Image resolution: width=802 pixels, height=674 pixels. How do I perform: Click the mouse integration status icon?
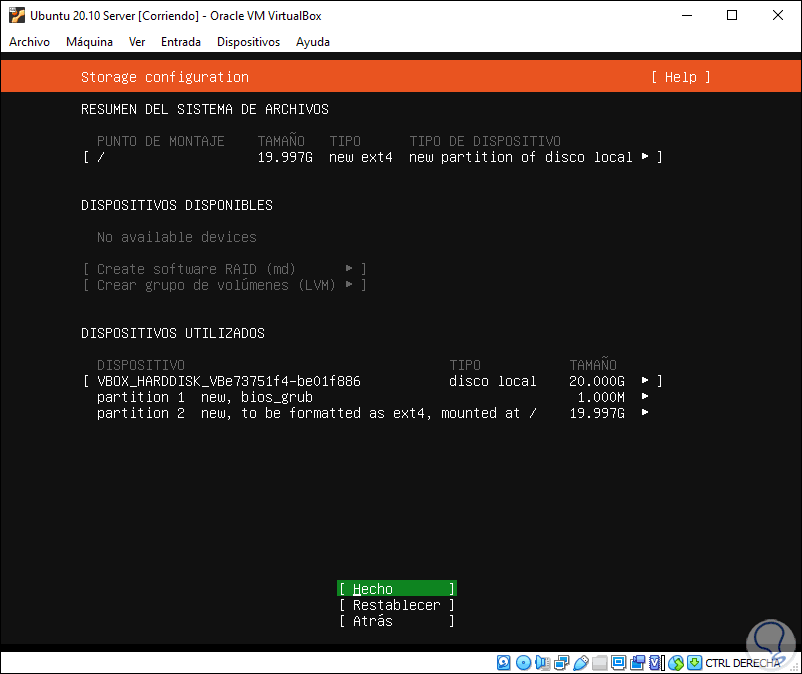pyautogui.click(x=676, y=663)
